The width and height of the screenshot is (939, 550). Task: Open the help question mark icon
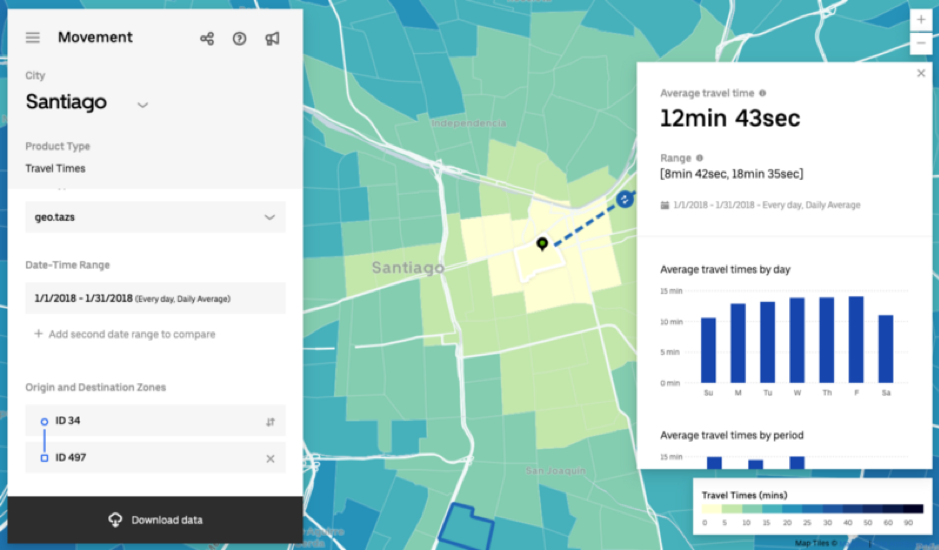click(240, 39)
